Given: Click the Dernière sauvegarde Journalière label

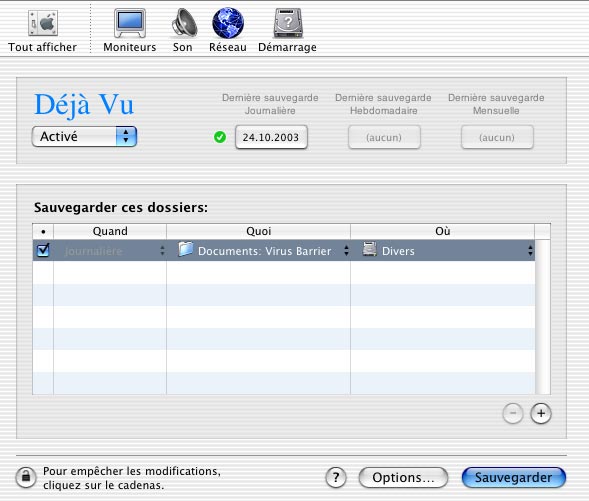Looking at the screenshot, I should (270, 104).
